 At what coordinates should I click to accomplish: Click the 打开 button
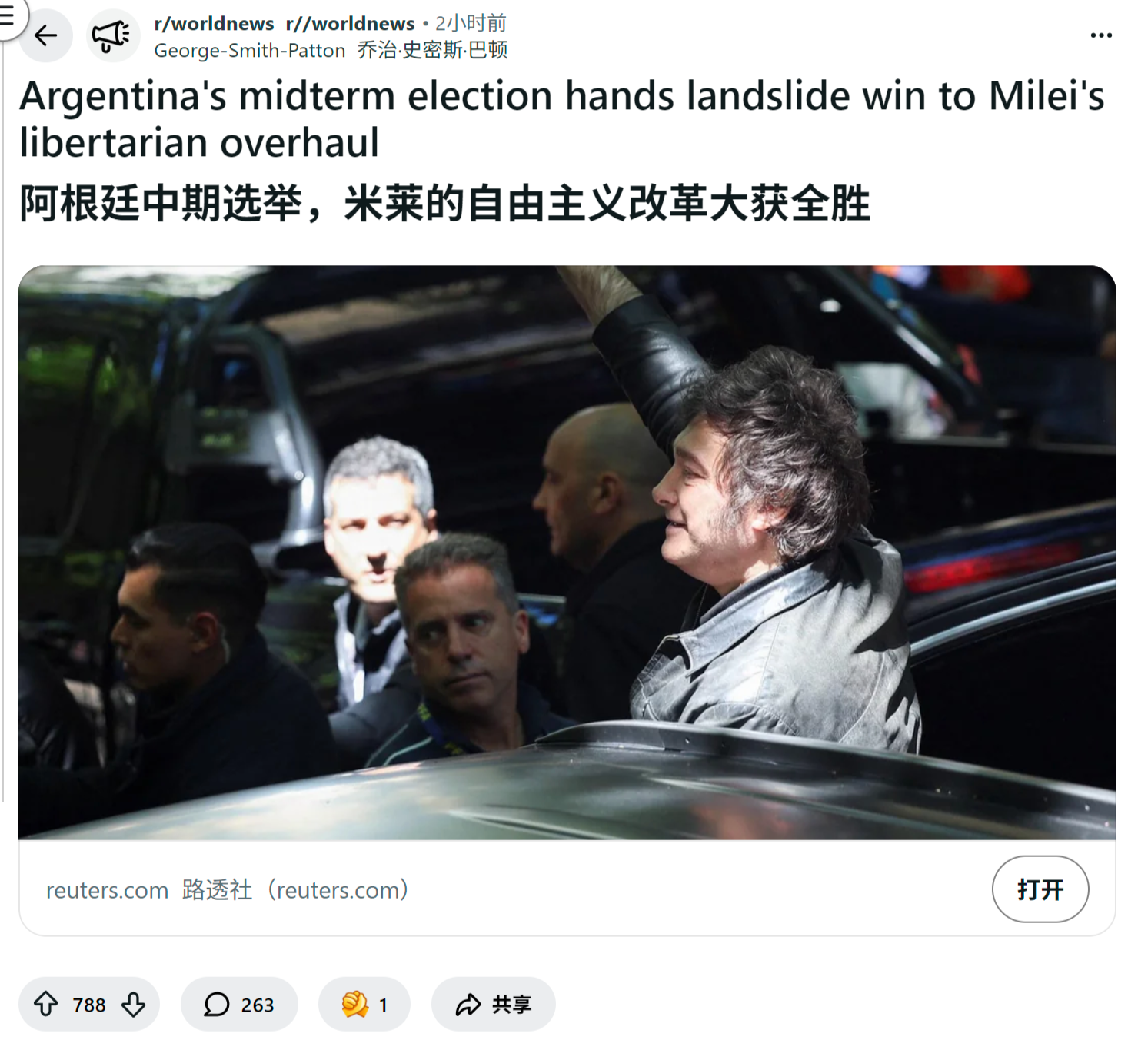[1040, 889]
